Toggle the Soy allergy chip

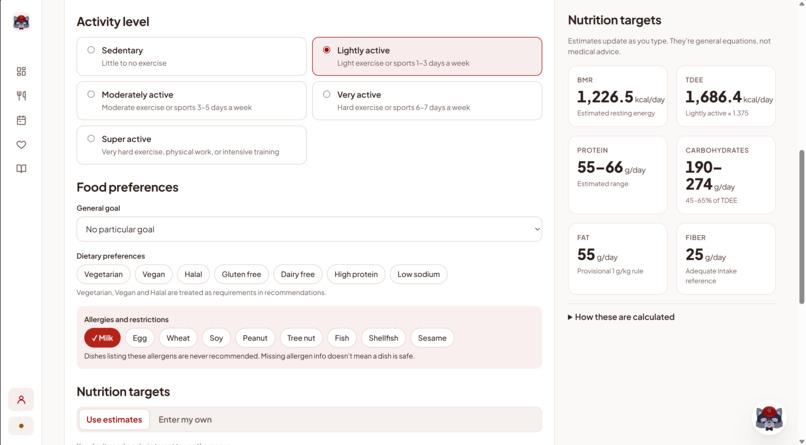point(216,338)
